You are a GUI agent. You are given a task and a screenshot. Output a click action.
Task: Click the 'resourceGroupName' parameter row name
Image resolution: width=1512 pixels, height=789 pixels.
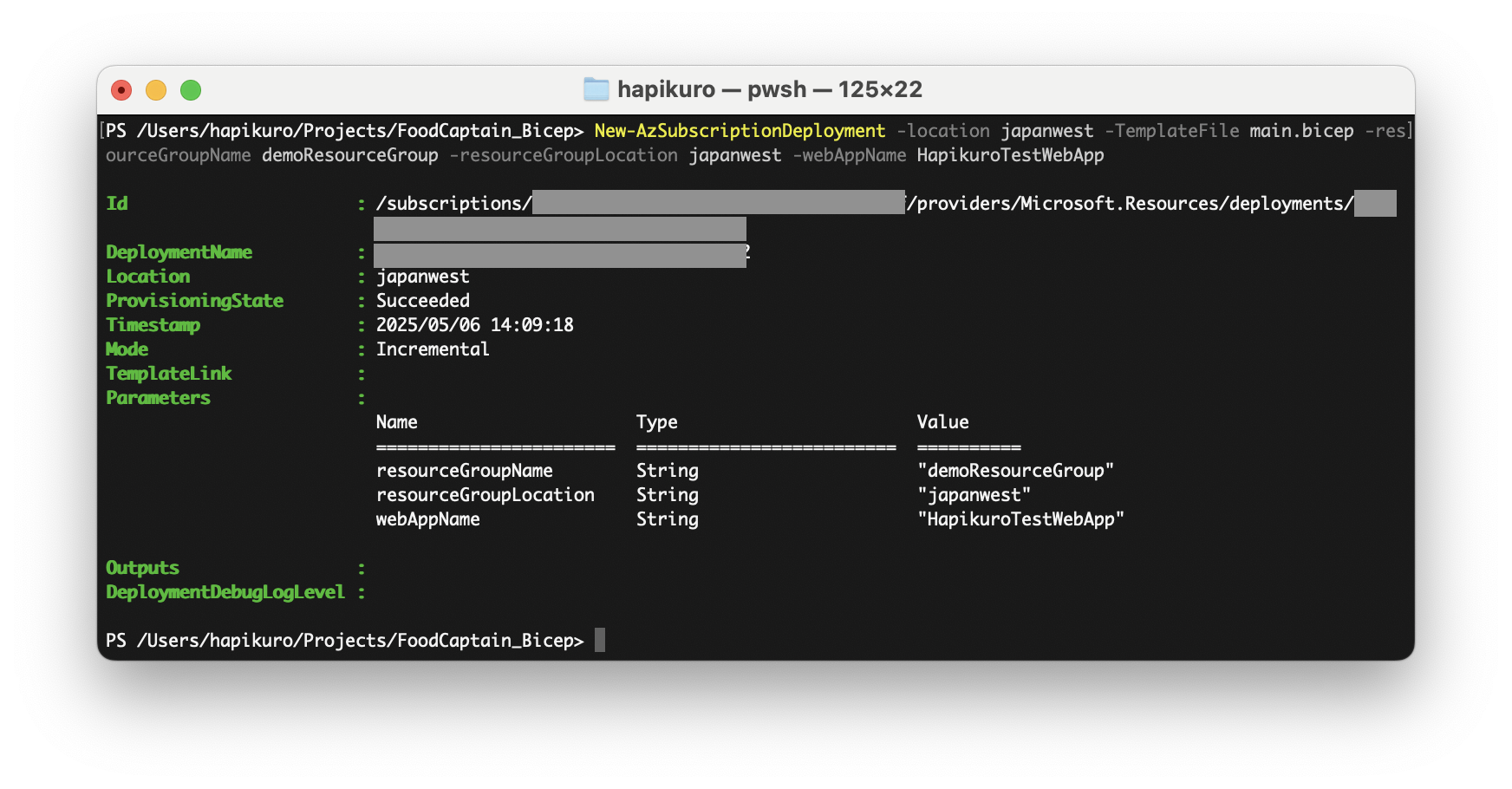point(465,471)
